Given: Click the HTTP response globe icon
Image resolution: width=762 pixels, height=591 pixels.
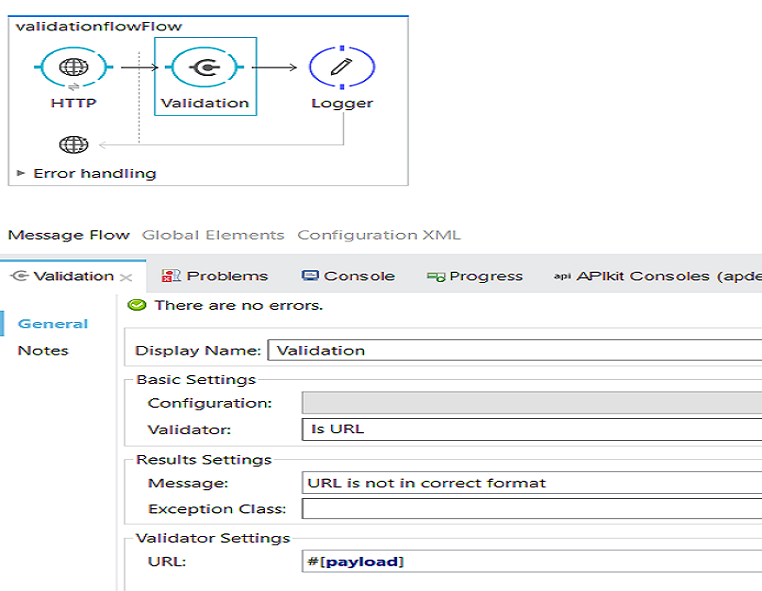Looking at the screenshot, I should click(x=73, y=145).
